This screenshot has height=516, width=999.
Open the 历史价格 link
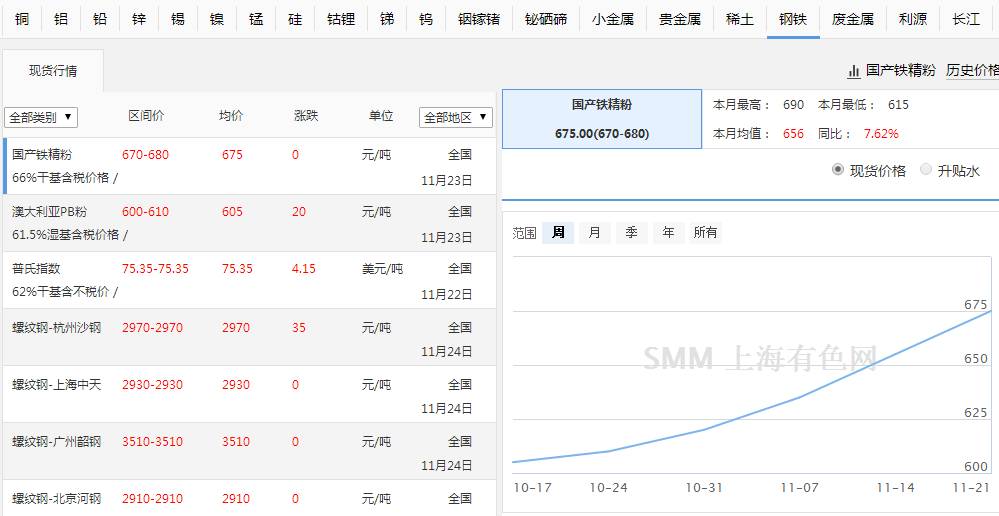tap(972, 71)
